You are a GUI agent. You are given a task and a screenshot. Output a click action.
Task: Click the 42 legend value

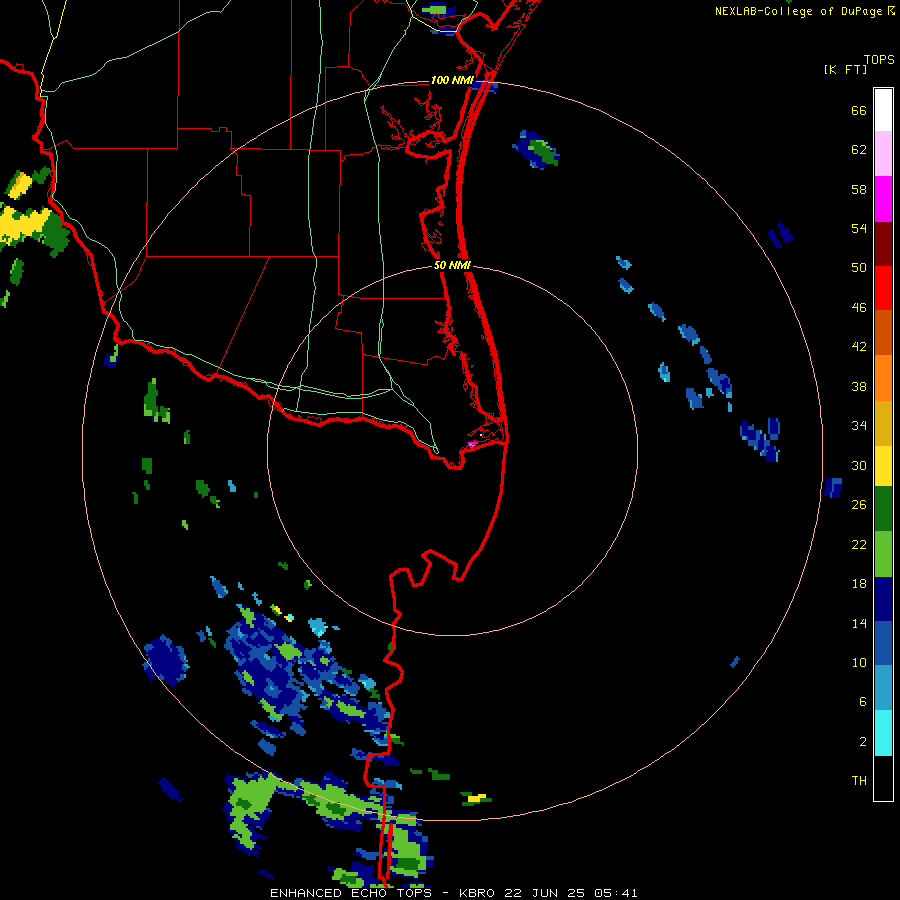(859, 347)
